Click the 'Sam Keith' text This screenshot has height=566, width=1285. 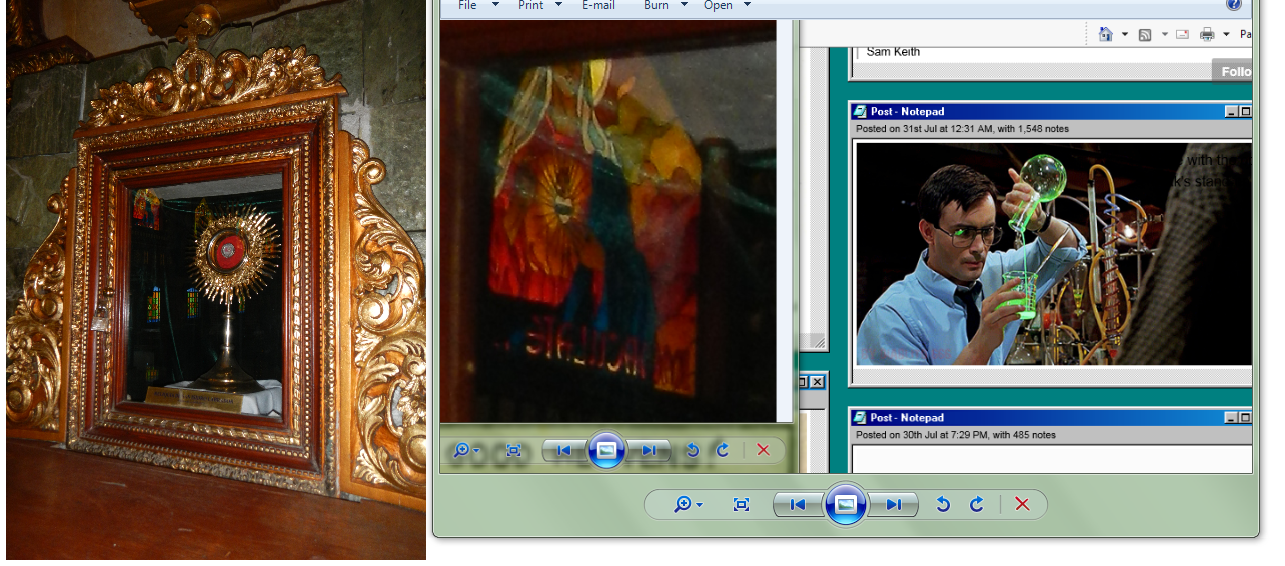tap(893, 52)
